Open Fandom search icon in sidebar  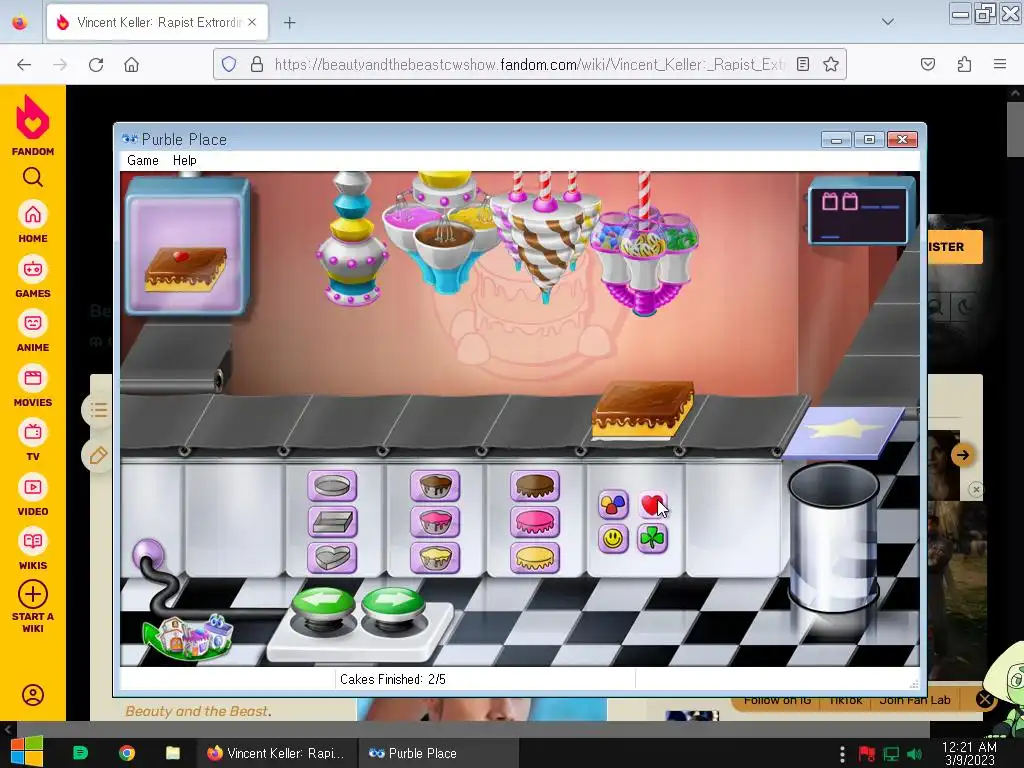pyautogui.click(x=33, y=177)
